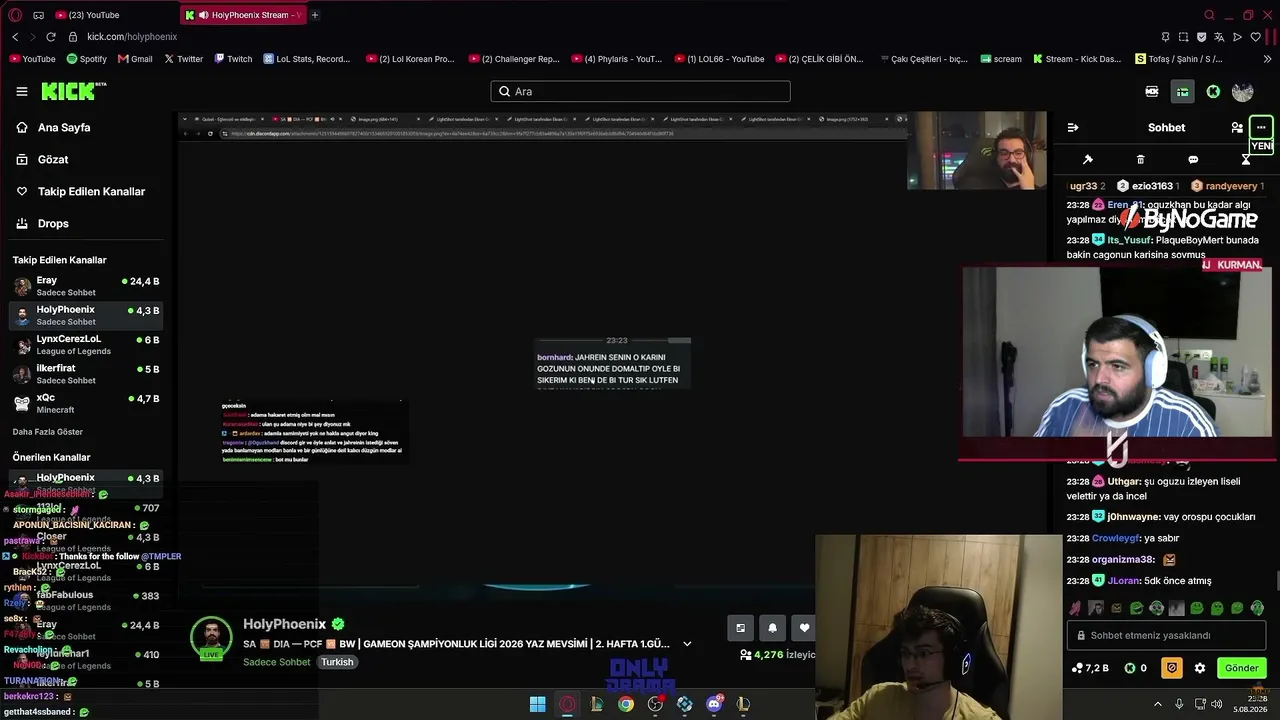Go back with the browser back arrow

click(x=15, y=37)
